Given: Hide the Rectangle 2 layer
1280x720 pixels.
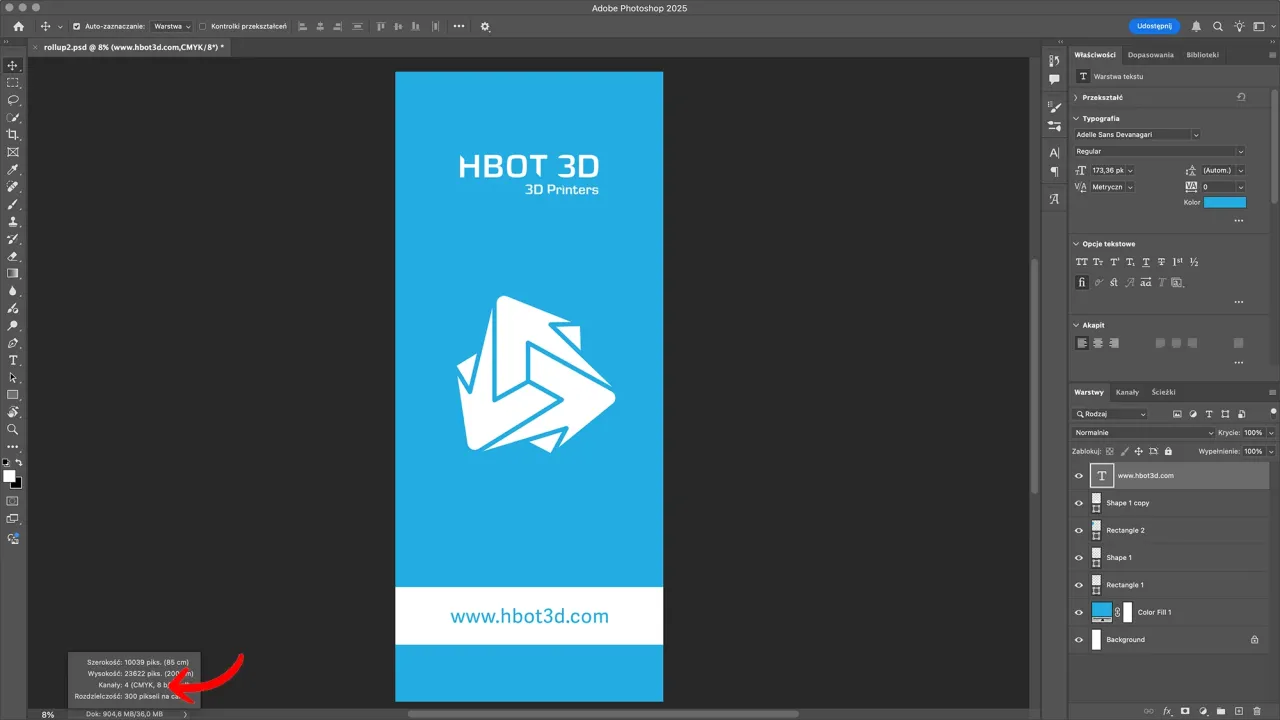Looking at the screenshot, I should [x=1078, y=530].
